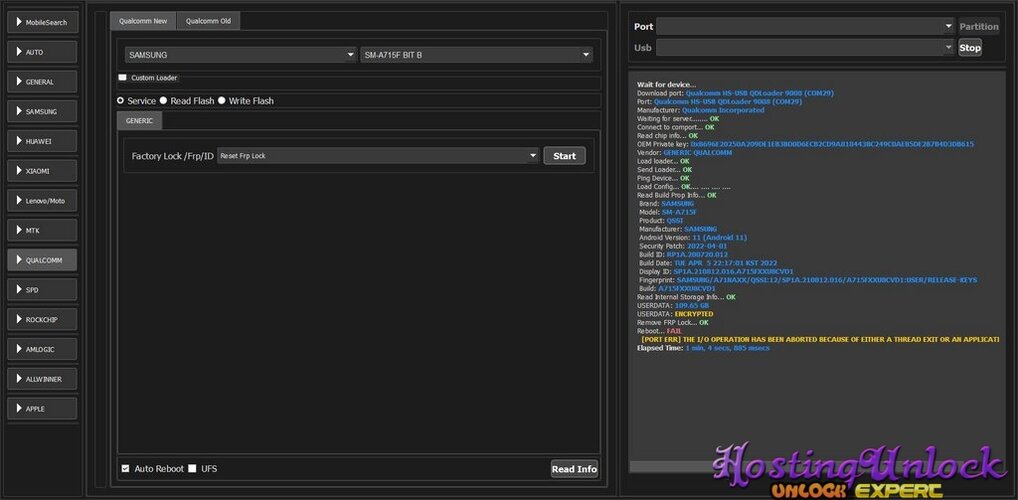This screenshot has width=1018, height=500.
Task: Open the Port selection dropdown
Action: point(804,27)
